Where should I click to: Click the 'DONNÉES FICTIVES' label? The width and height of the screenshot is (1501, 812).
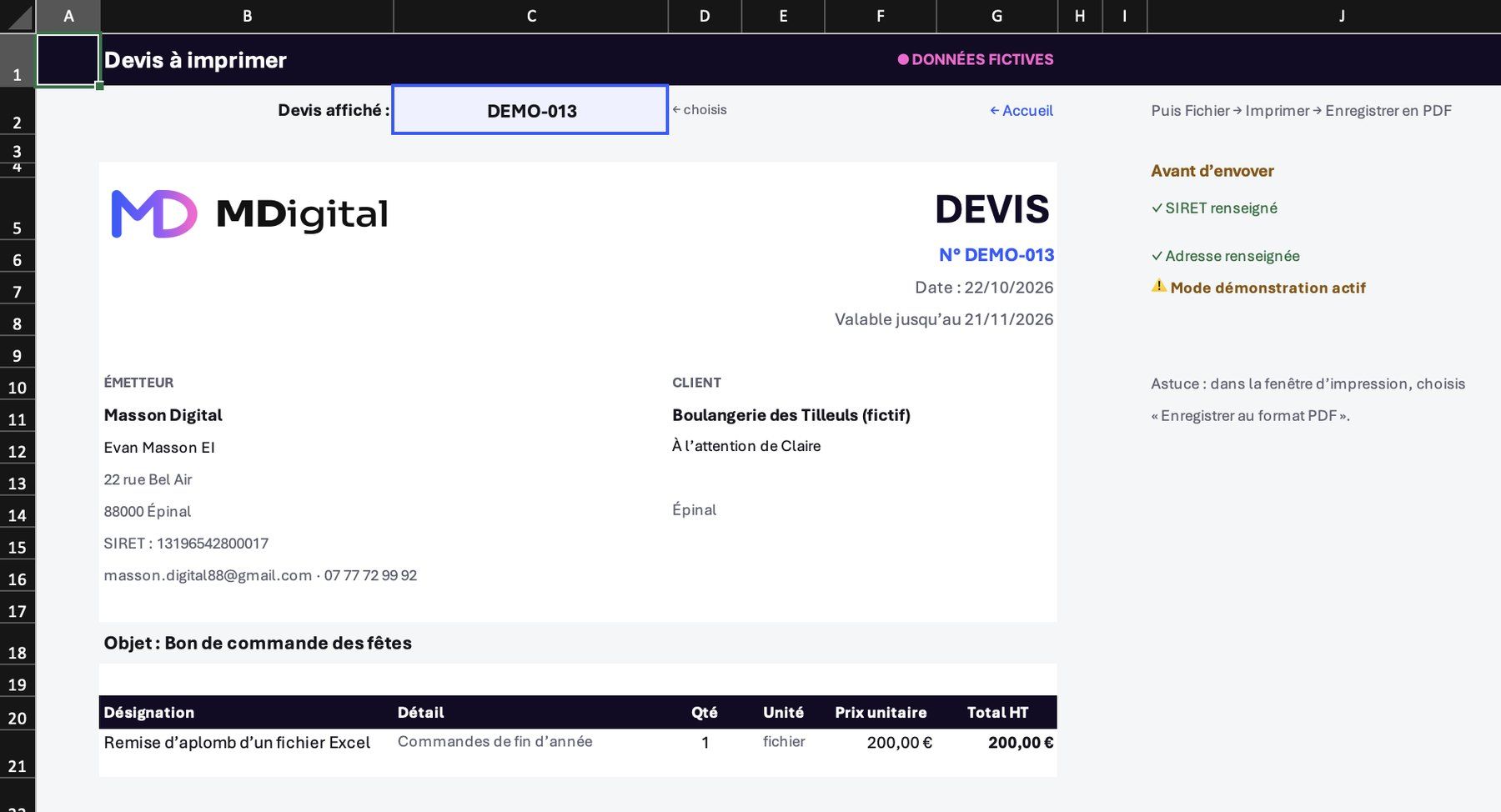tap(976, 59)
